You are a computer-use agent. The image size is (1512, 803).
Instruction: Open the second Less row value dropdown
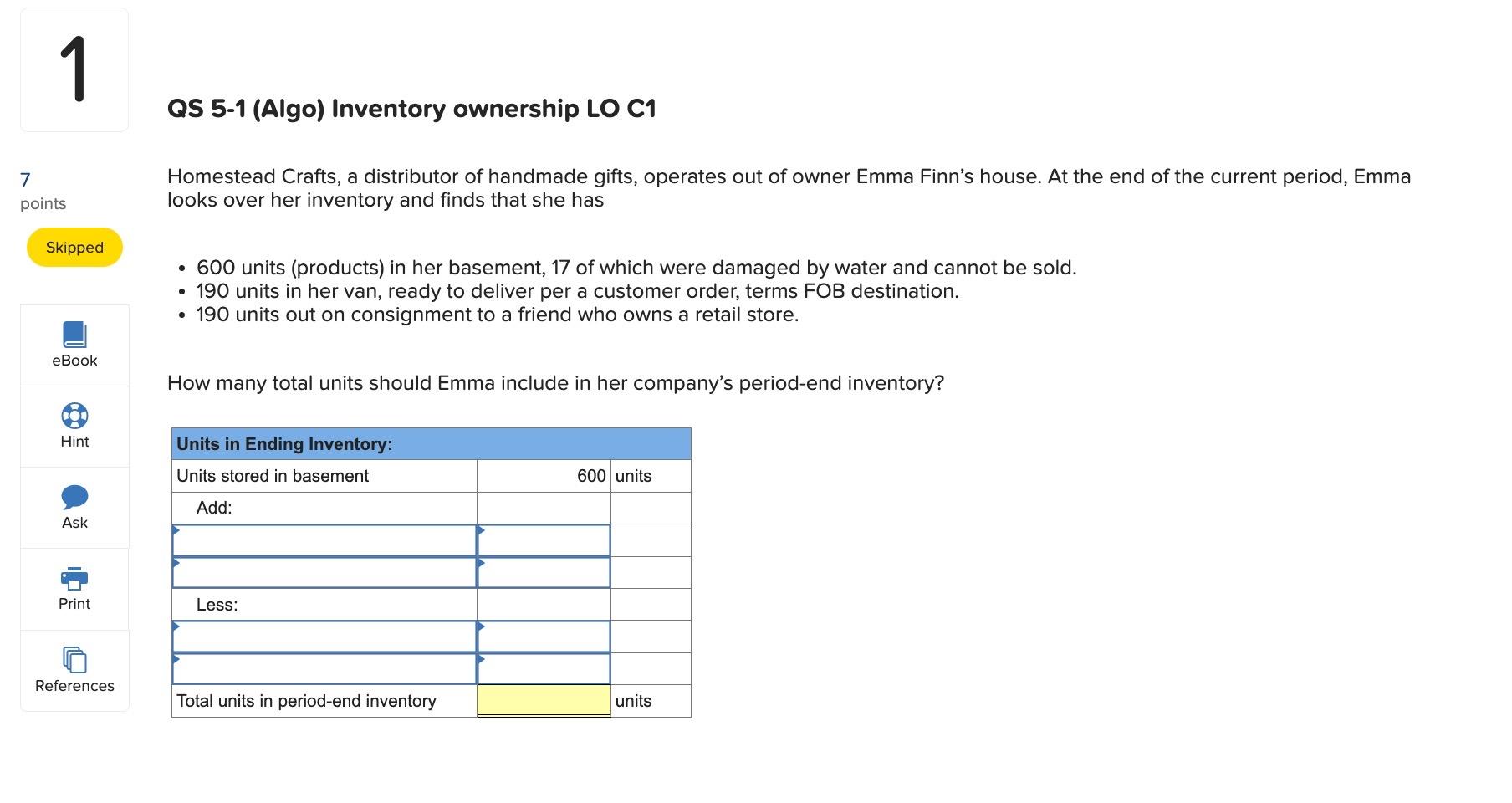[543, 667]
